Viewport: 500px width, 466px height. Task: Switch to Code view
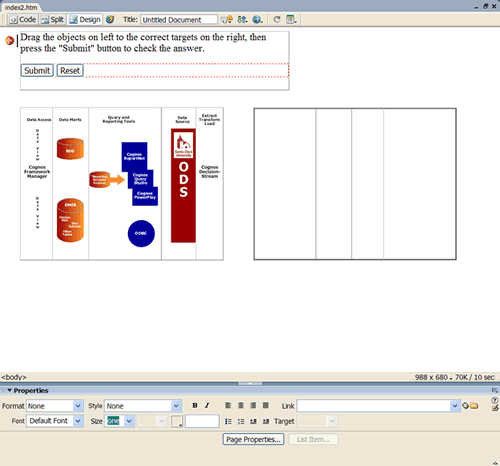(23, 20)
